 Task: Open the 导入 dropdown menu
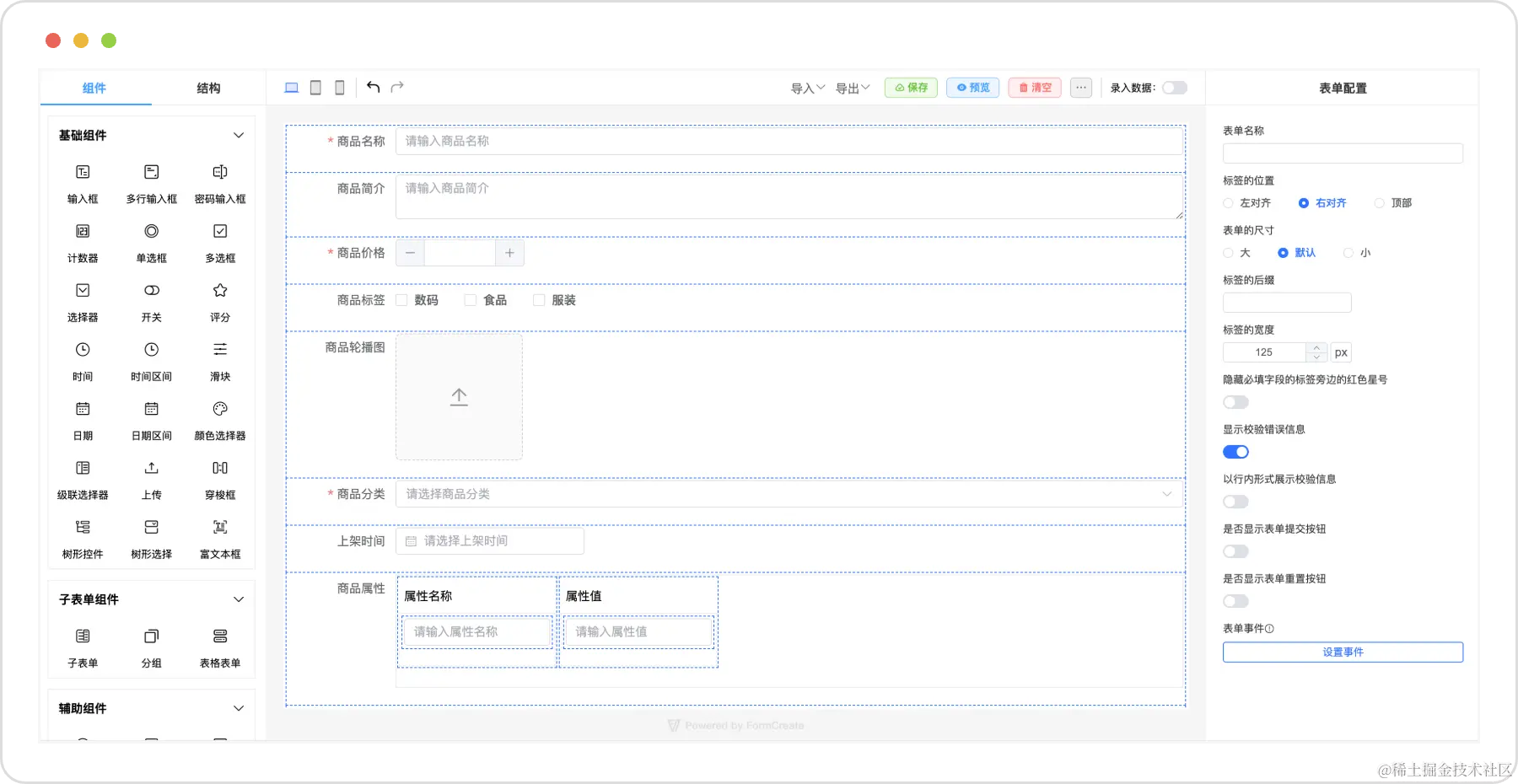808,88
